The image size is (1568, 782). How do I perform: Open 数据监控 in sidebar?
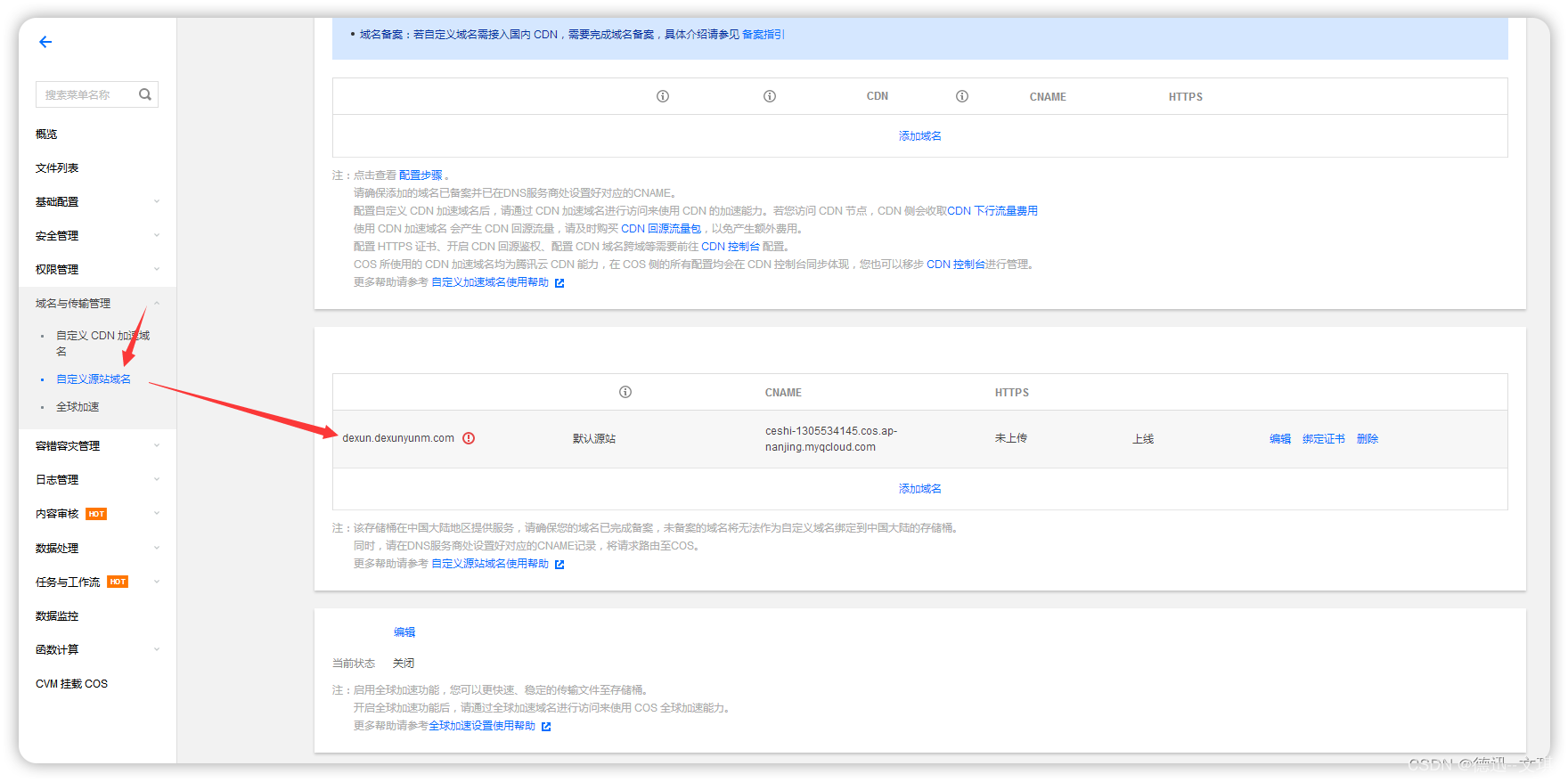tap(57, 616)
